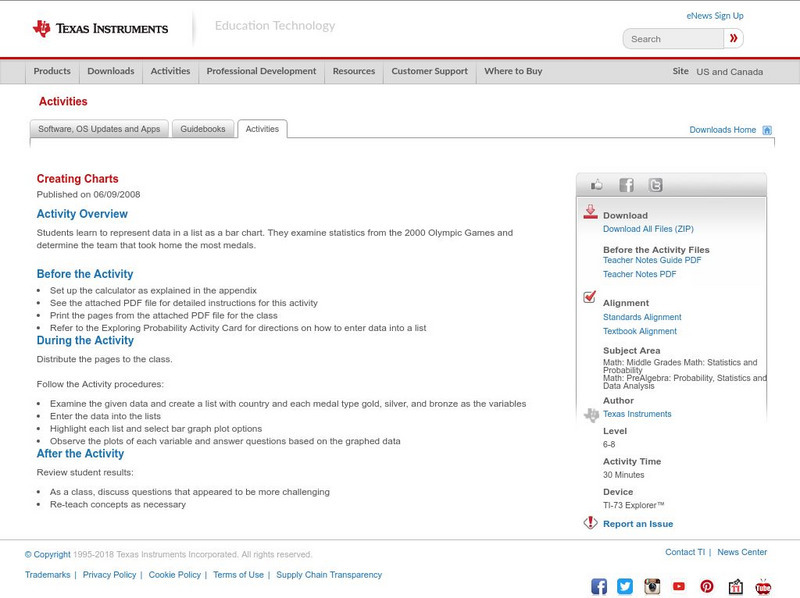Open the Downloads menu
The image size is (800, 598).
[x=111, y=71]
